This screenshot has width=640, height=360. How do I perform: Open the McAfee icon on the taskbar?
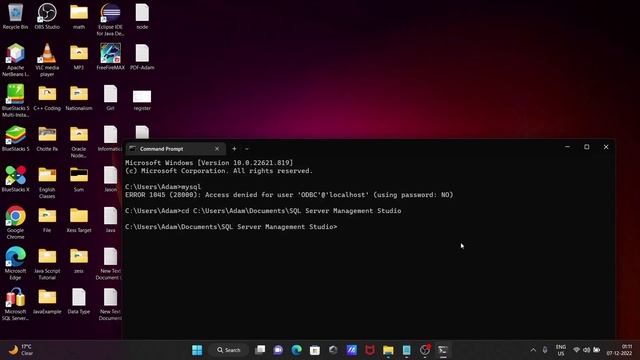[x=370, y=350]
